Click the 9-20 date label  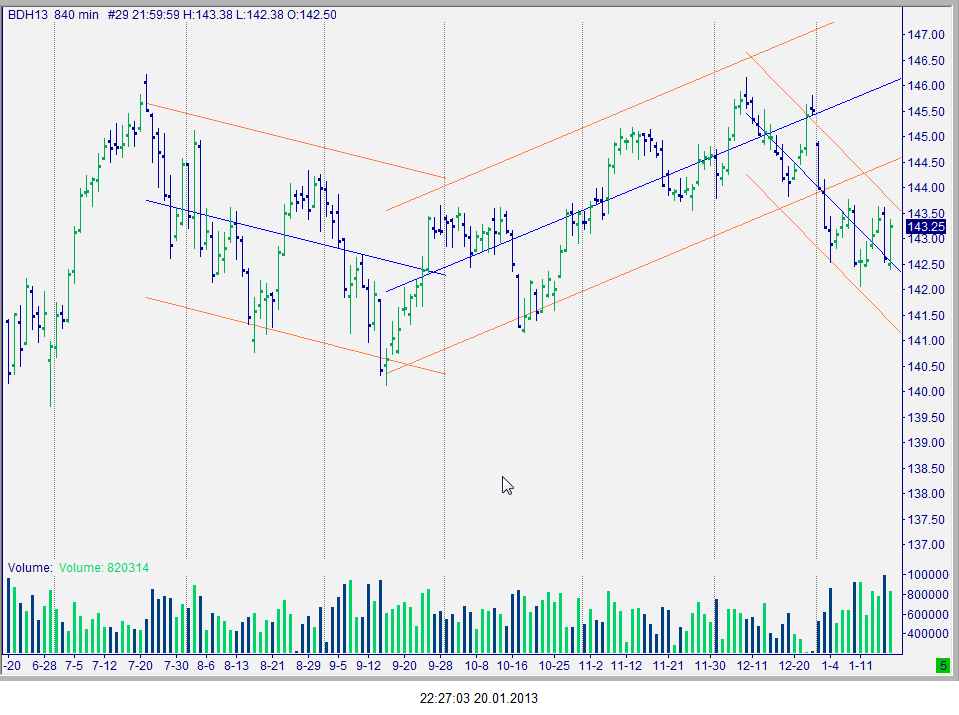click(x=404, y=665)
